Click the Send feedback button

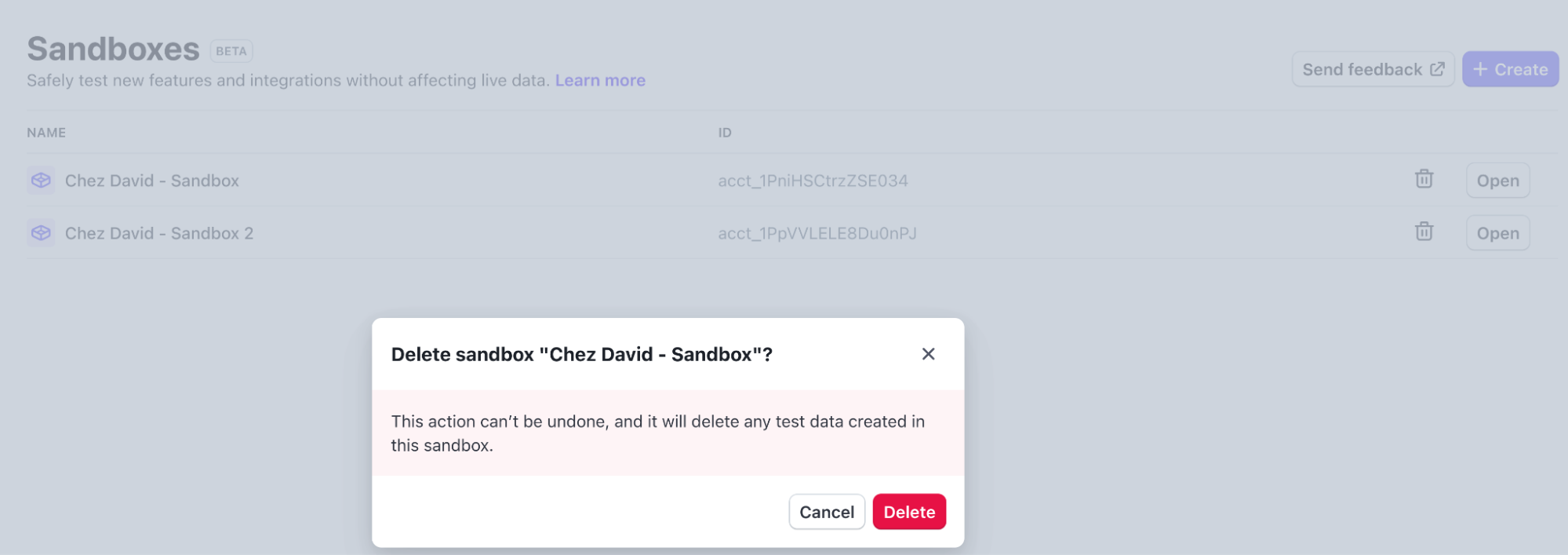click(x=1372, y=69)
